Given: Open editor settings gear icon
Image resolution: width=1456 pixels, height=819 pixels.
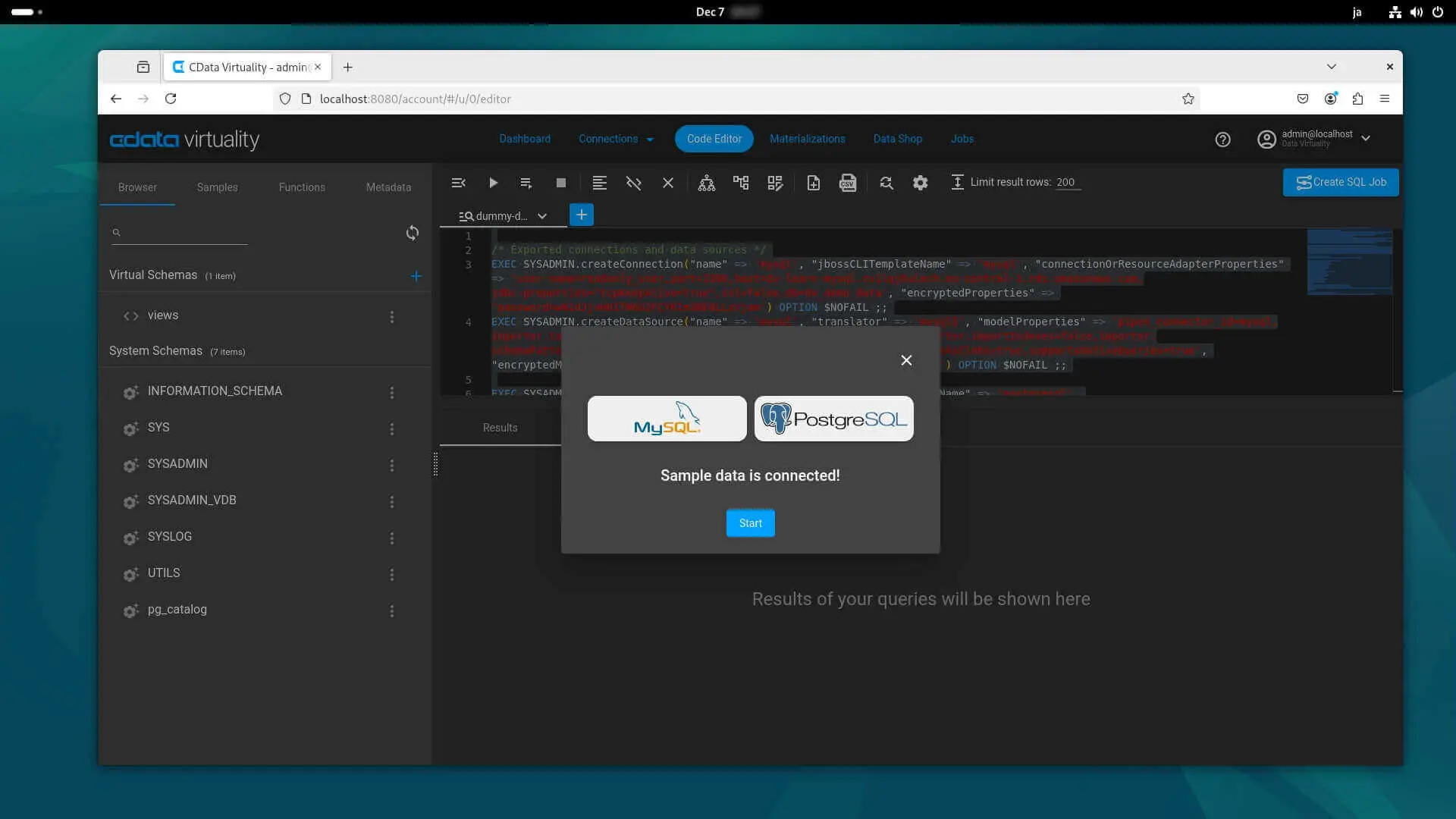Looking at the screenshot, I should point(920,183).
